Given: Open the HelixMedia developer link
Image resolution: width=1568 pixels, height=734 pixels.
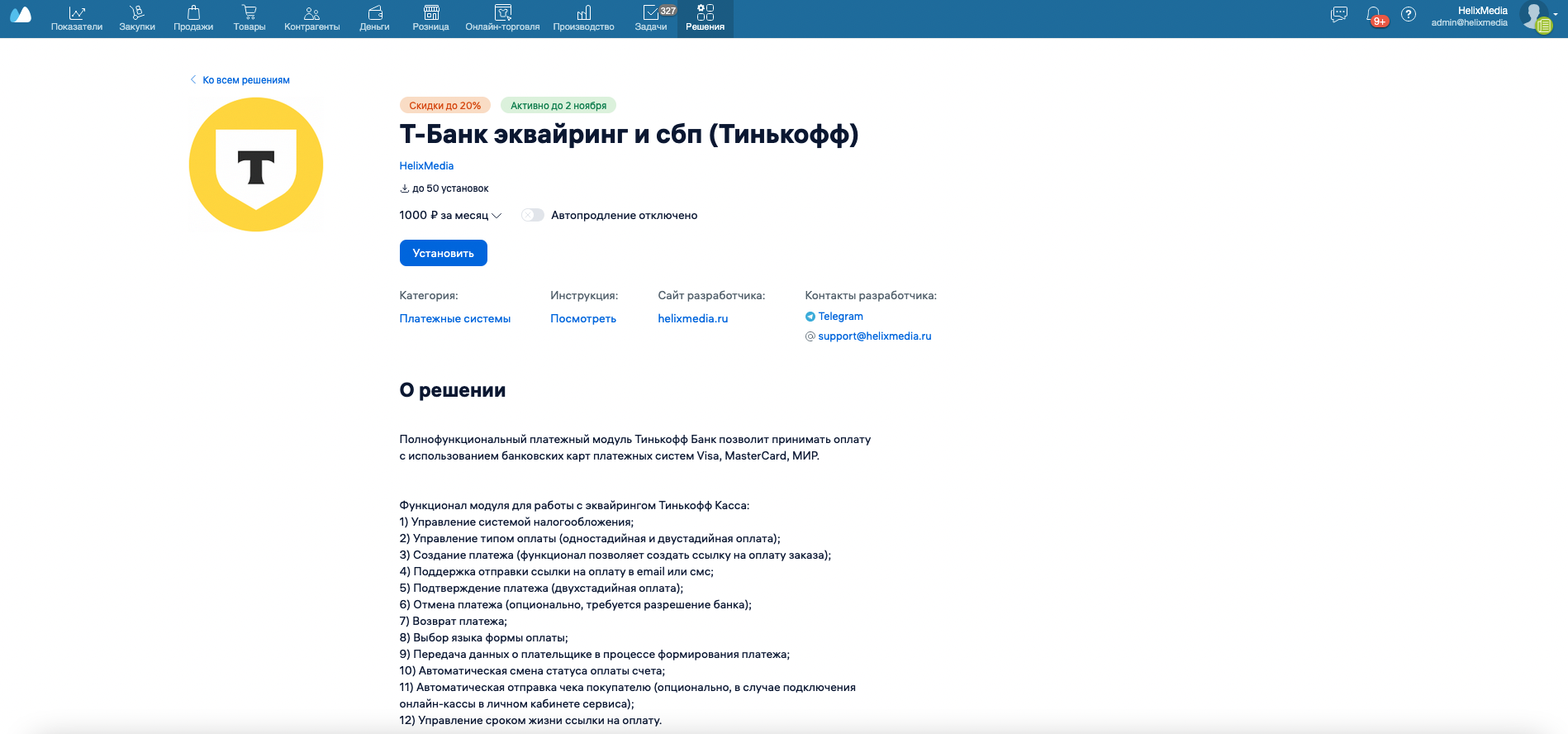Looking at the screenshot, I should point(426,166).
